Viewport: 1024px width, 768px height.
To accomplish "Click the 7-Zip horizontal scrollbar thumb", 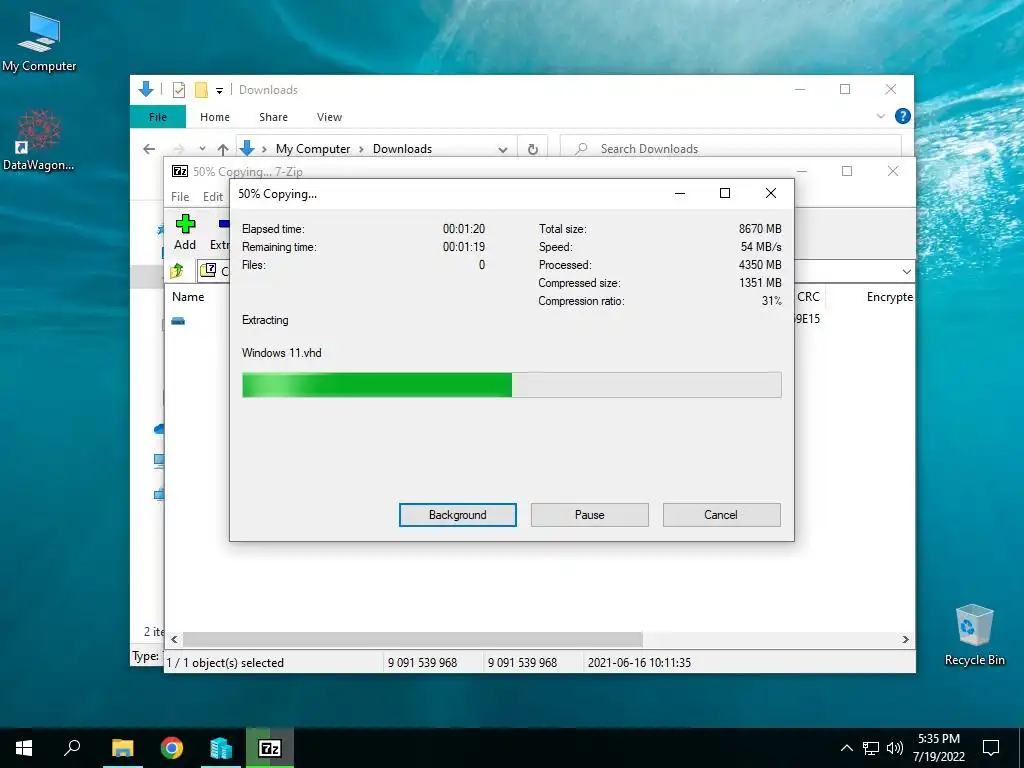I will (413, 639).
